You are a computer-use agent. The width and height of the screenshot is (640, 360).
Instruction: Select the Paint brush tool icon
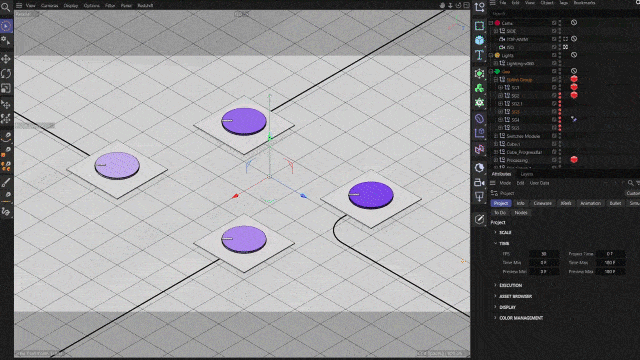tap(6, 182)
